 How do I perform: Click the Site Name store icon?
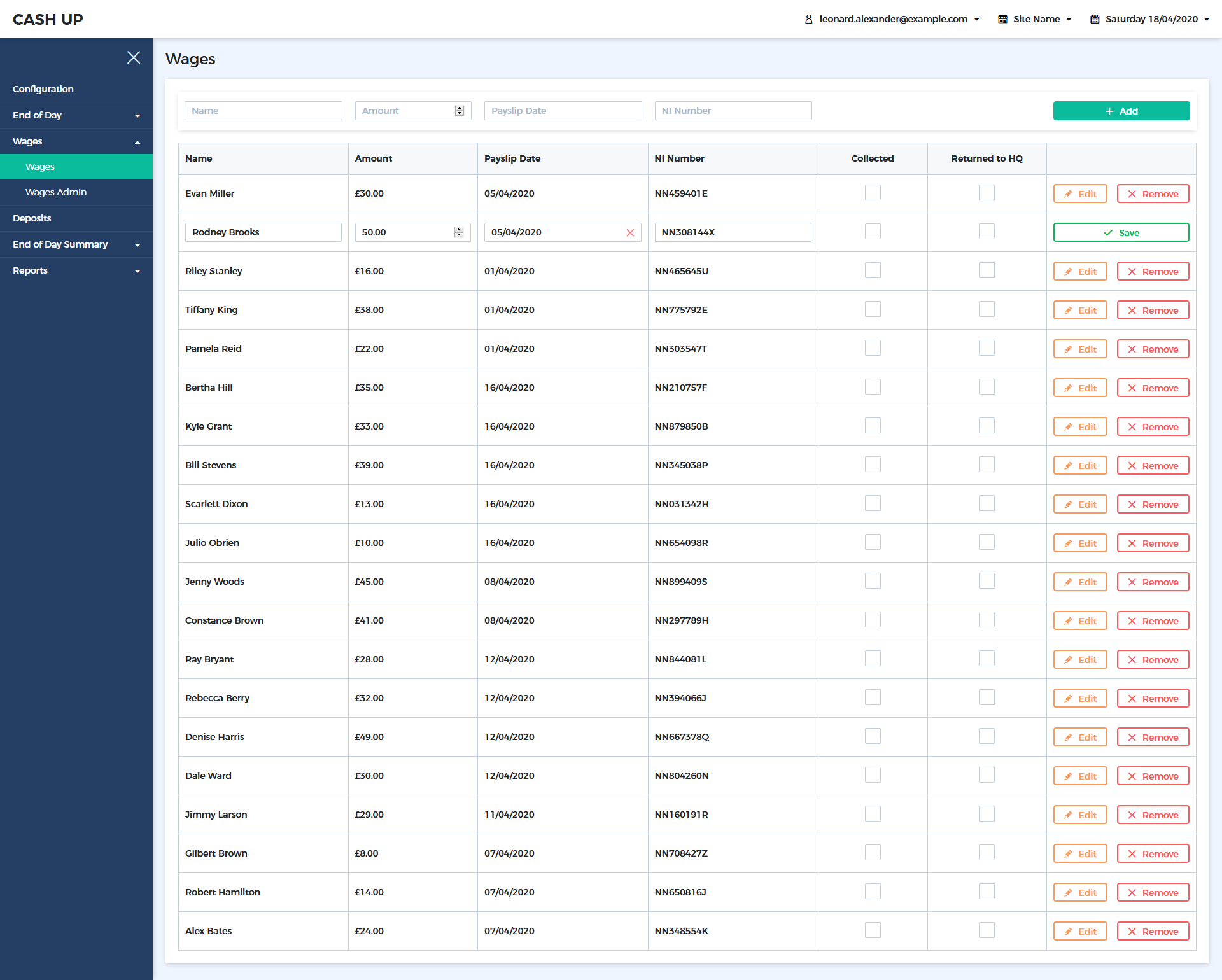coord(1002,19)
